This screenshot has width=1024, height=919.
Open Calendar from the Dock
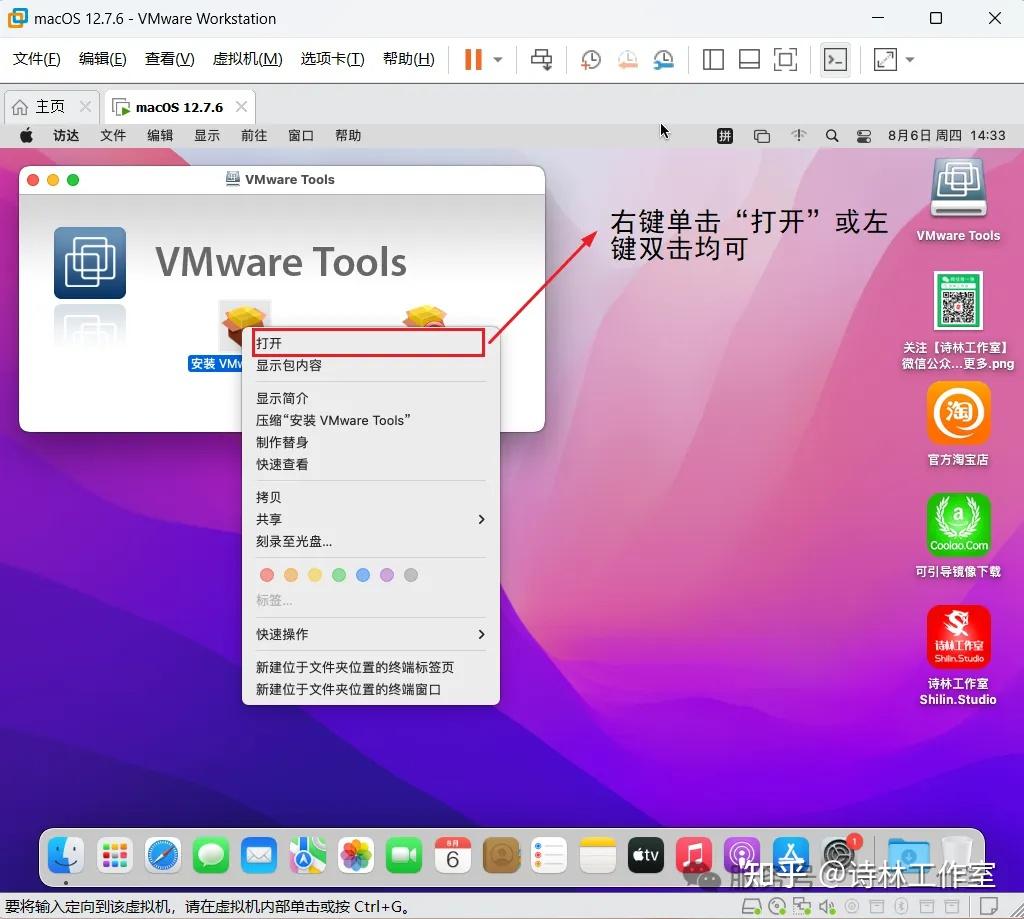(x=453, y=855)
